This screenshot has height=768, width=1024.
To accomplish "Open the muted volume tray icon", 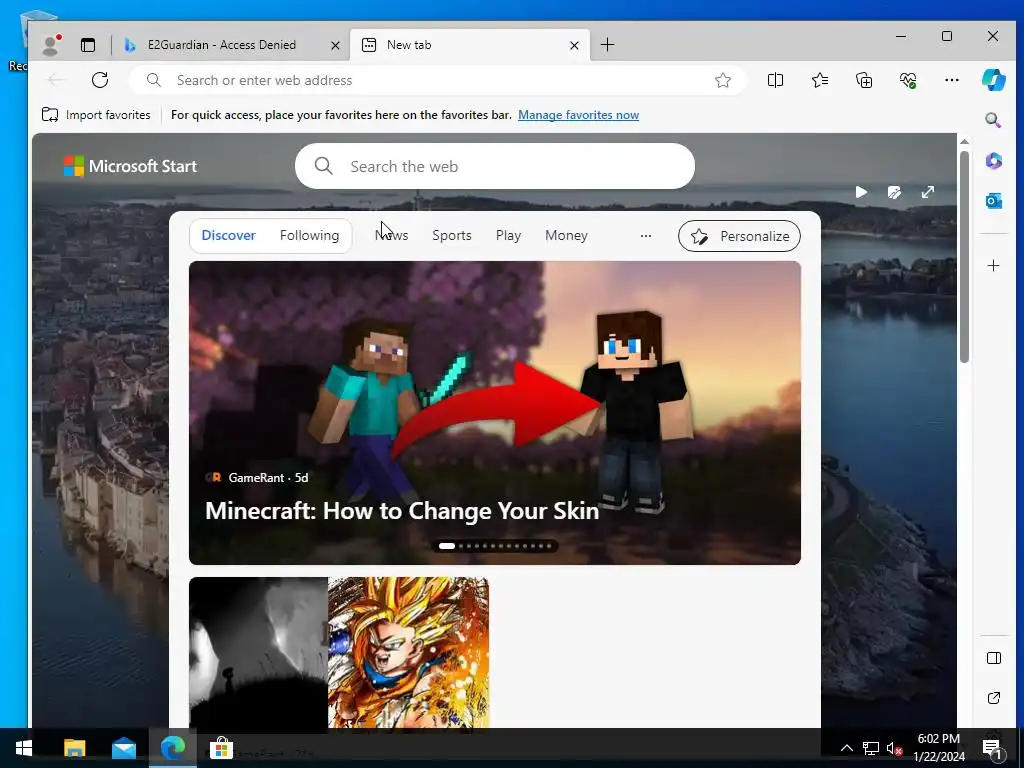I will click(894, 748).
